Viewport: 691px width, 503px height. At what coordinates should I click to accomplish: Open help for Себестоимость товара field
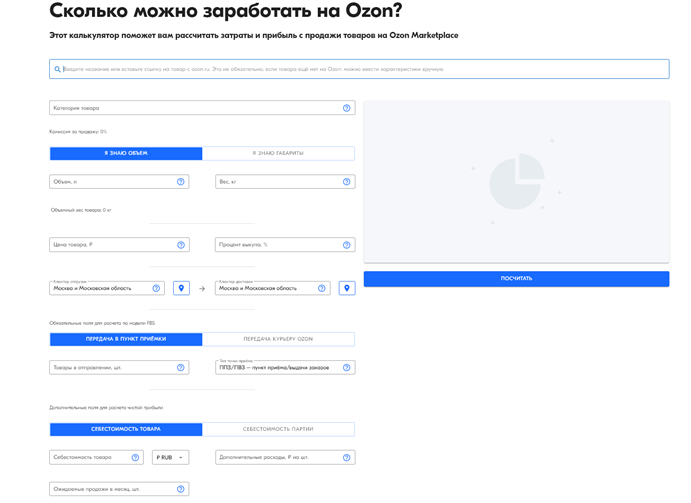point(135,458)
